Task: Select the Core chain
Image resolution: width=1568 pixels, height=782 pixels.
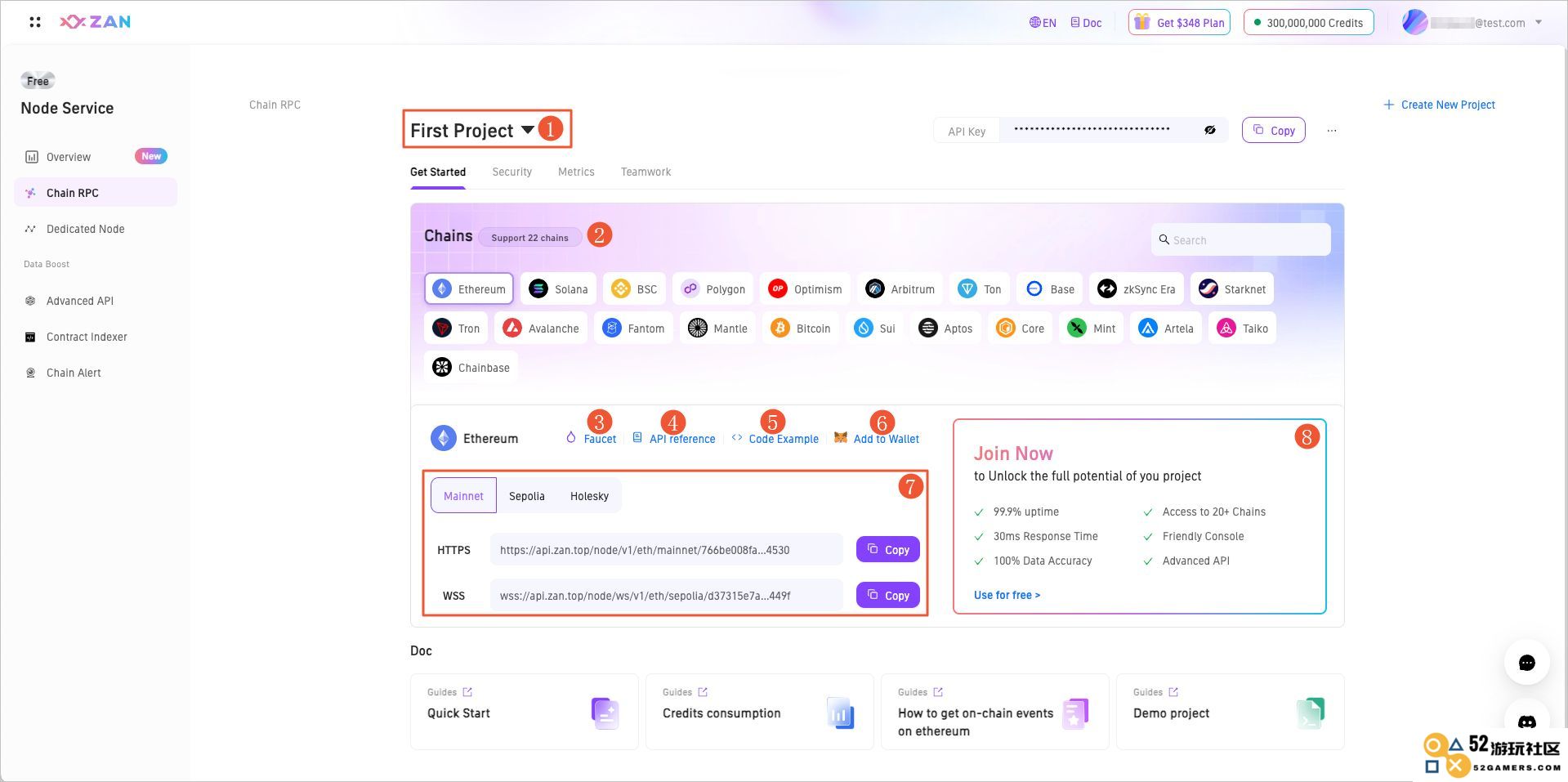Action: tap(1021, 328)
